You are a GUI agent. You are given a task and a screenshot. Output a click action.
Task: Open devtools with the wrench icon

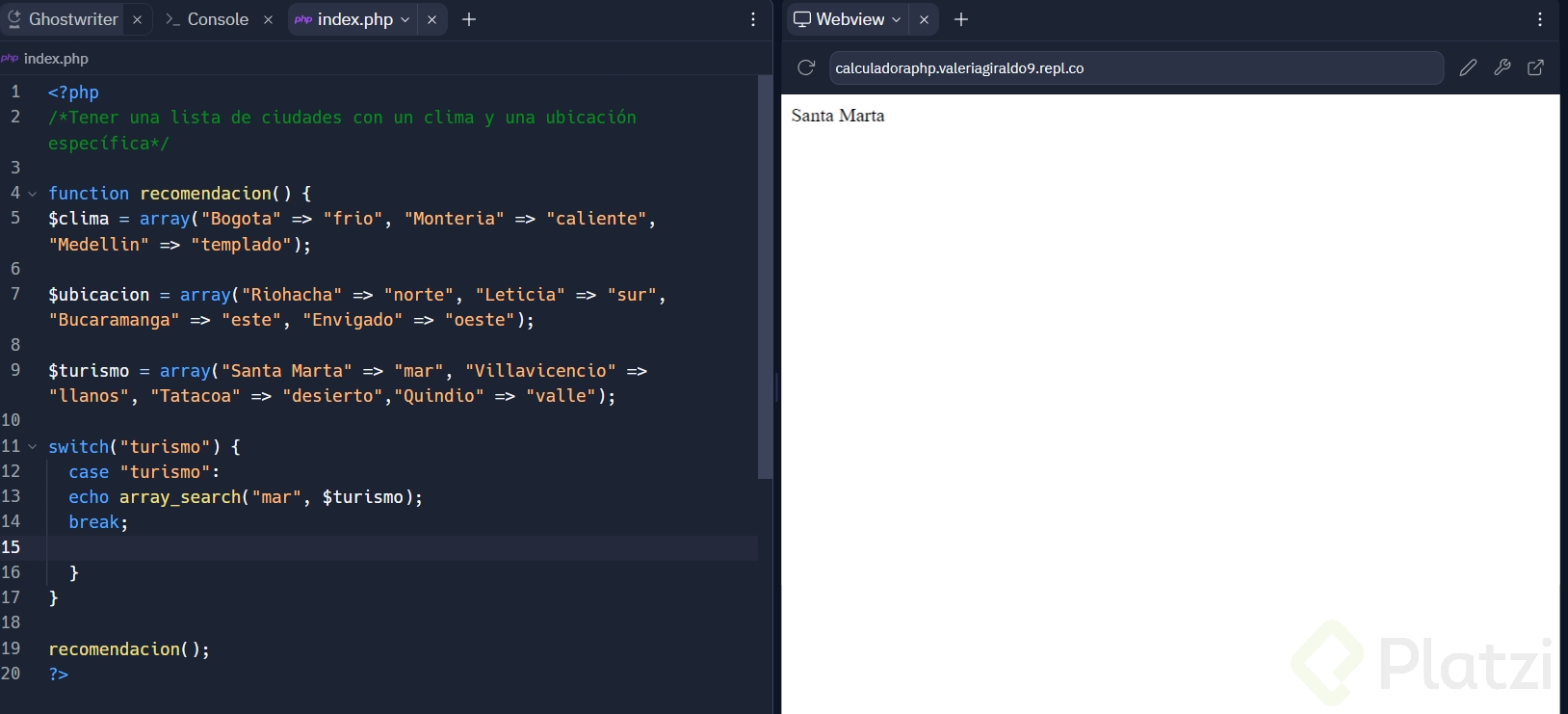[1502, 67]
